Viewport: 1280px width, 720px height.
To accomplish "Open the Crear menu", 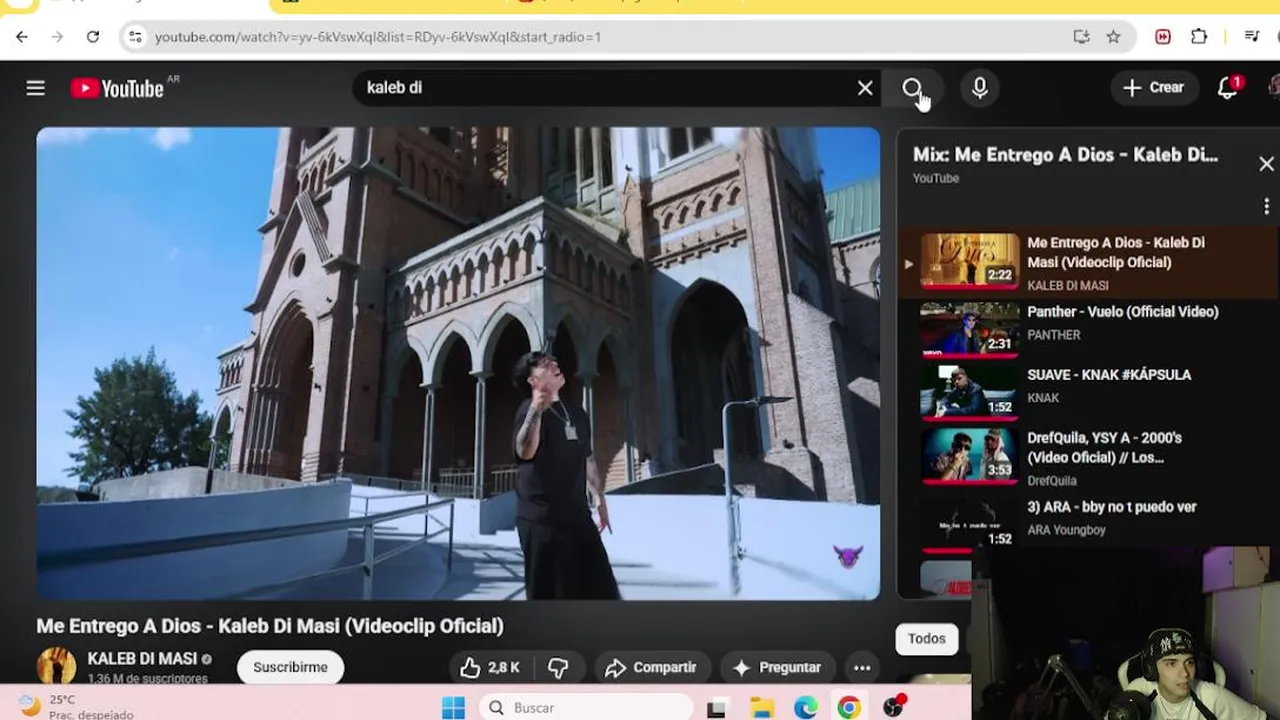I will (x=1154, y=88).
